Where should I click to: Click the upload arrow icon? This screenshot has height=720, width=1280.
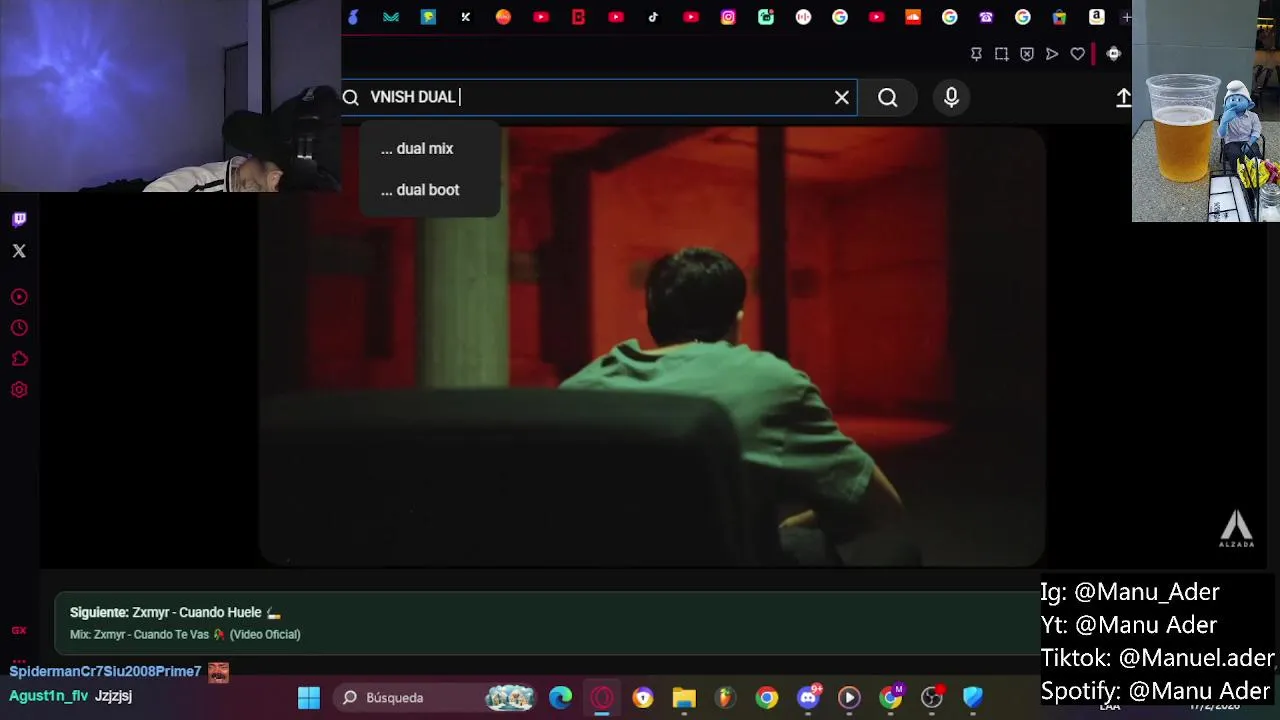pos(1123,97)
